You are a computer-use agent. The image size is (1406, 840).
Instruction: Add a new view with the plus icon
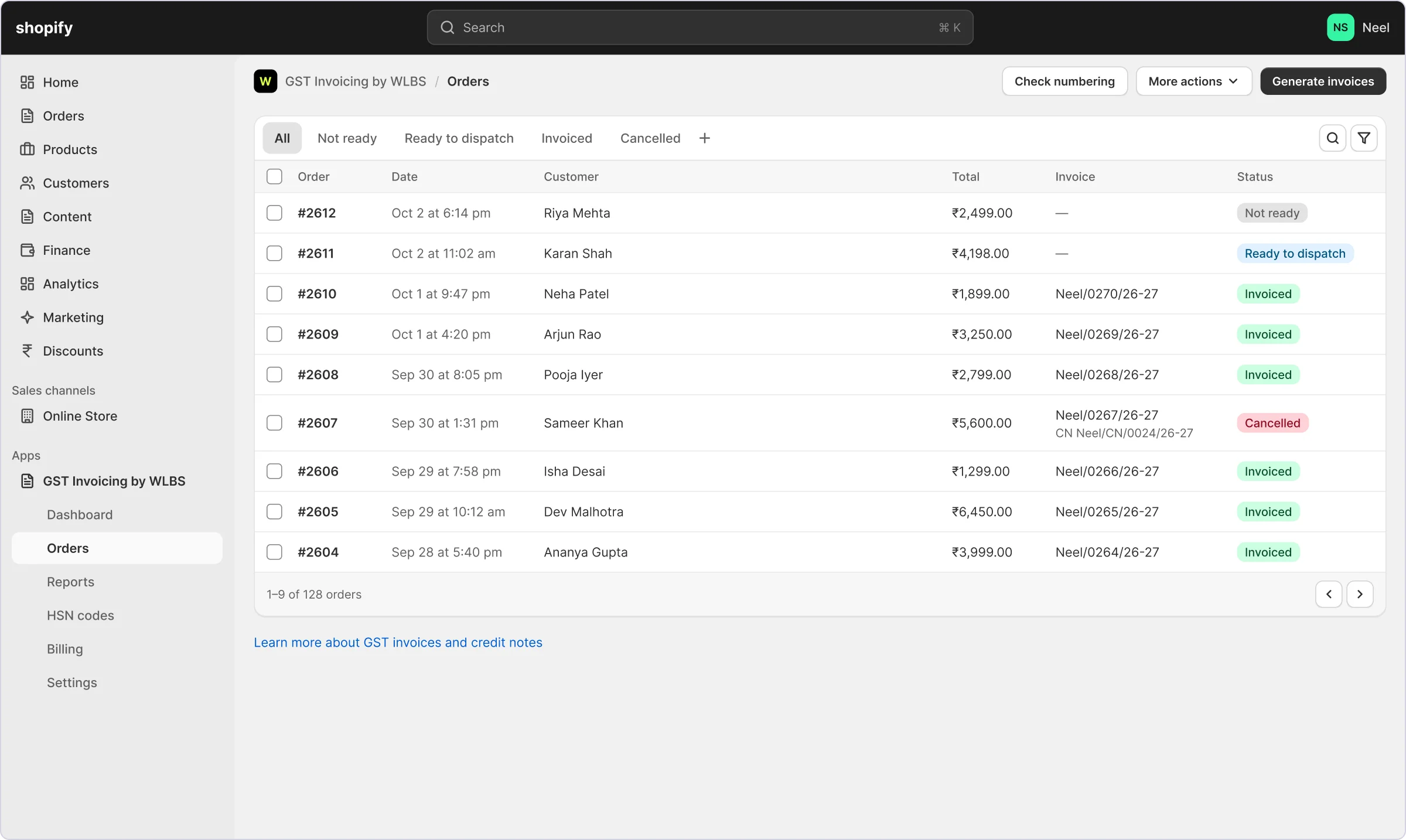click(x=705, y=138)
